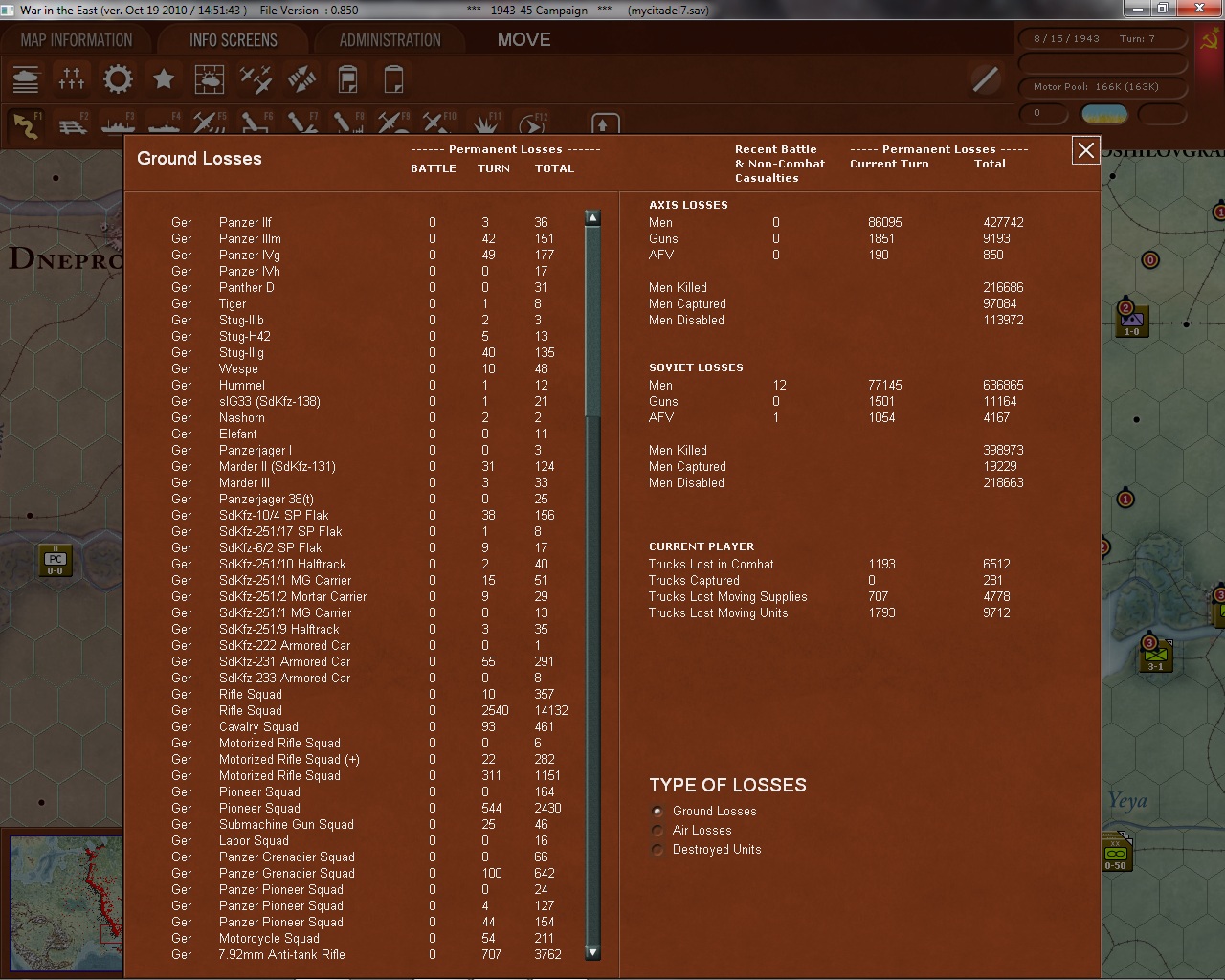The image size is (1225, 980).
Task: Click the red circle marker numbered 0
Action: click(x=1150, y=259)
